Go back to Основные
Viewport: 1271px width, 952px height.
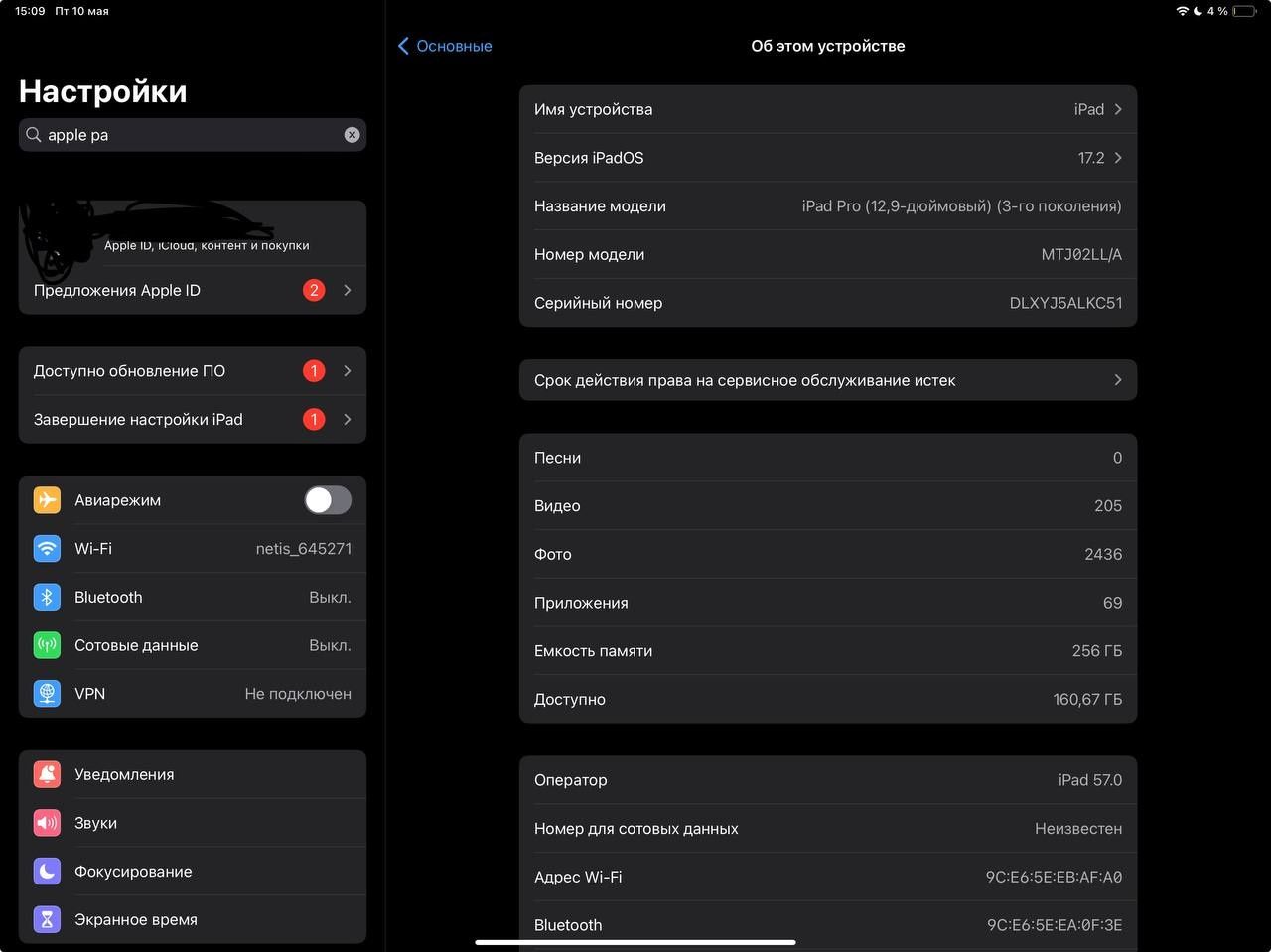click(445, 46)
